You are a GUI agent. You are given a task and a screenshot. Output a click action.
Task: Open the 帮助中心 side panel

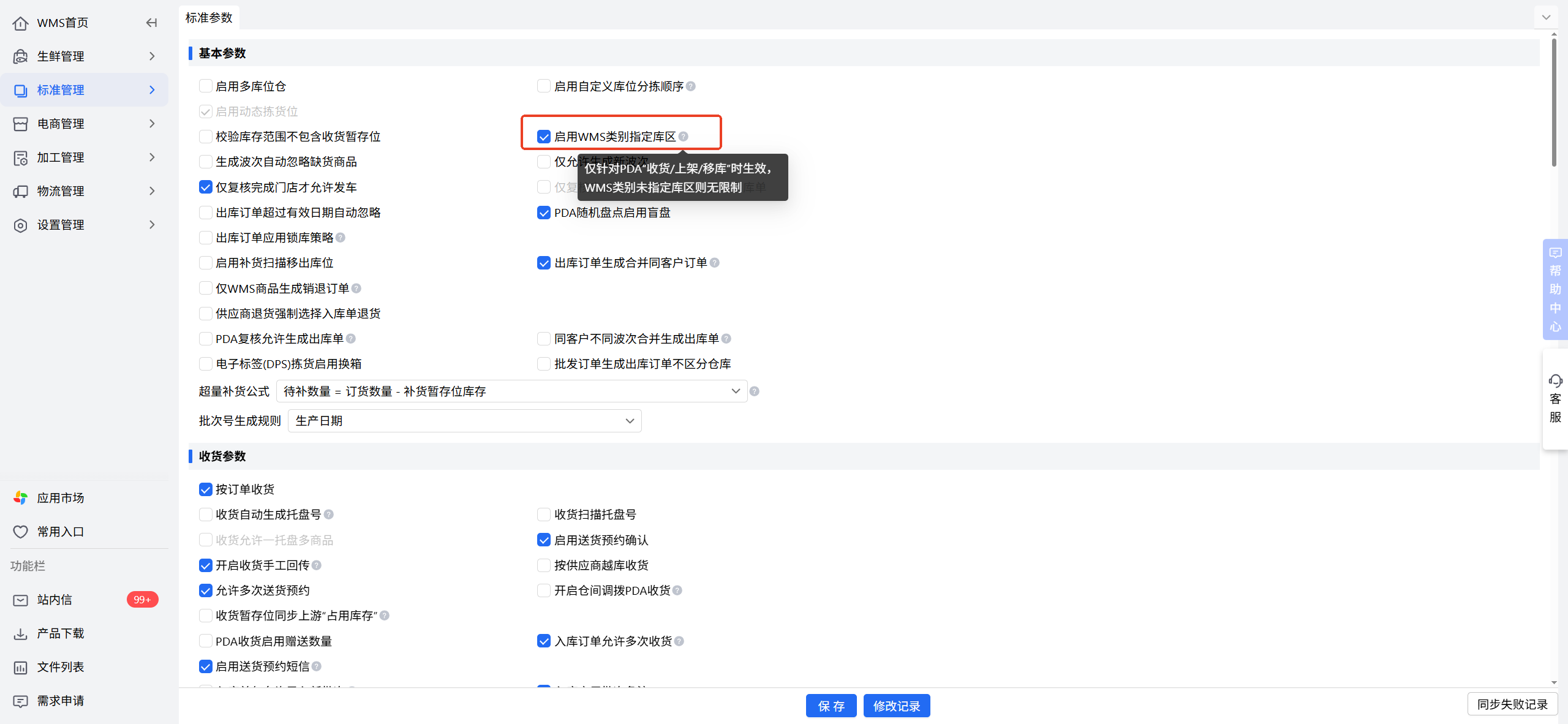point(1555,289)
